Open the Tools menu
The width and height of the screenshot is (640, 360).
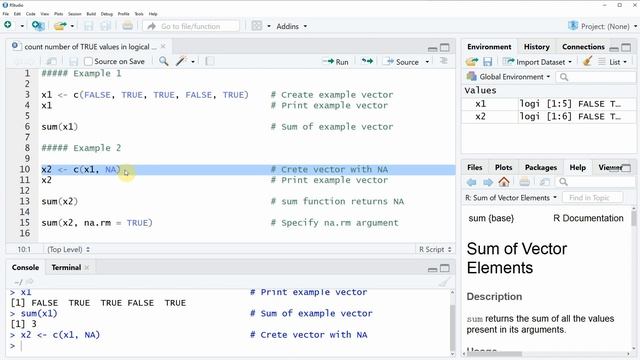139,14
